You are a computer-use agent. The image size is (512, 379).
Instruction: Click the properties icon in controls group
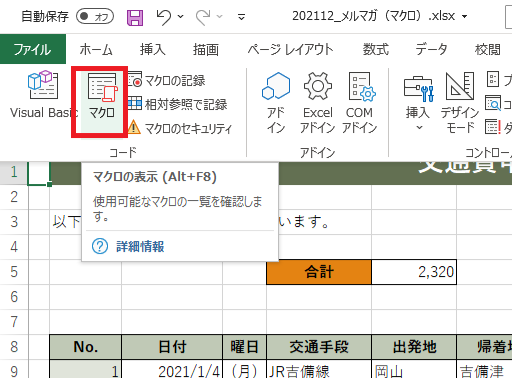[x=493, y=79]
